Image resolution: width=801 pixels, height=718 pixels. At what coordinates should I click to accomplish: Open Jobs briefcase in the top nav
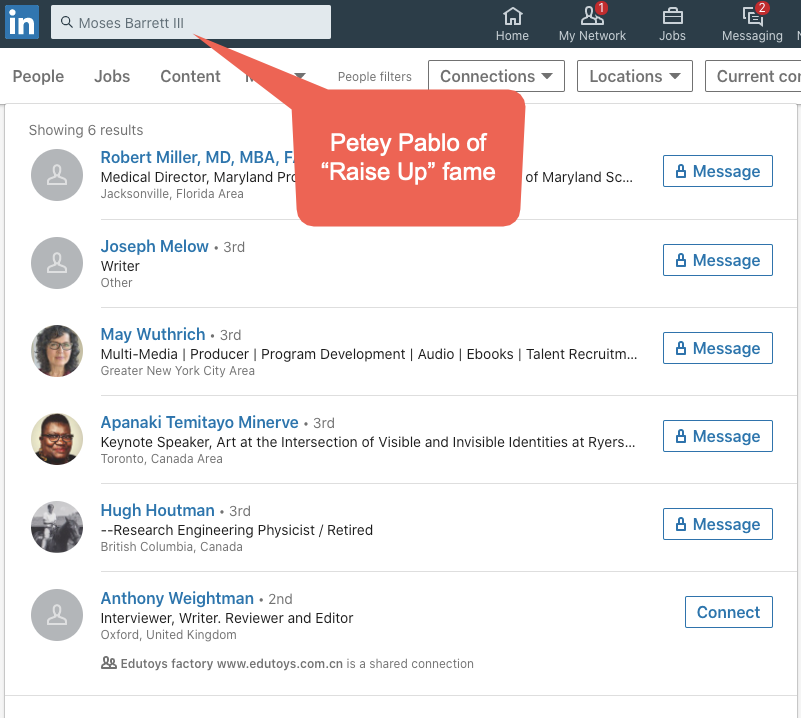(672, 23)
